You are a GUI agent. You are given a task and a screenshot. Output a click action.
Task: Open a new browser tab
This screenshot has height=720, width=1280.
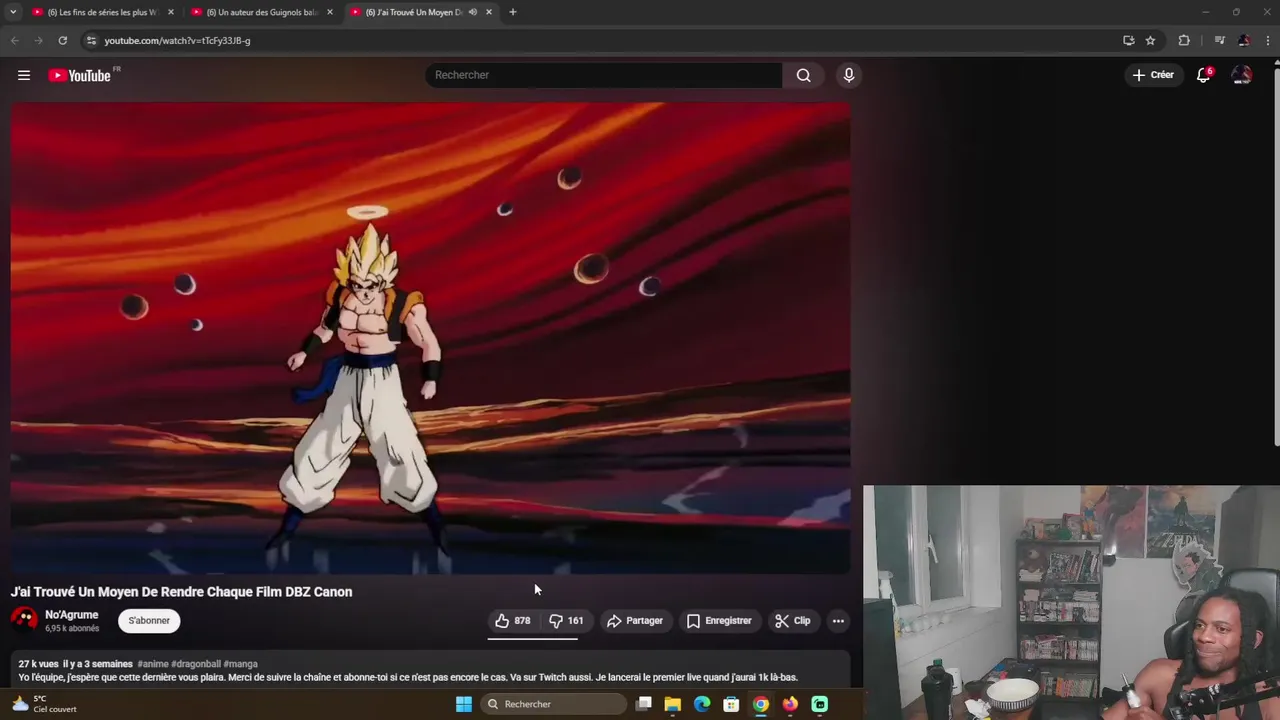pos(513,12)
